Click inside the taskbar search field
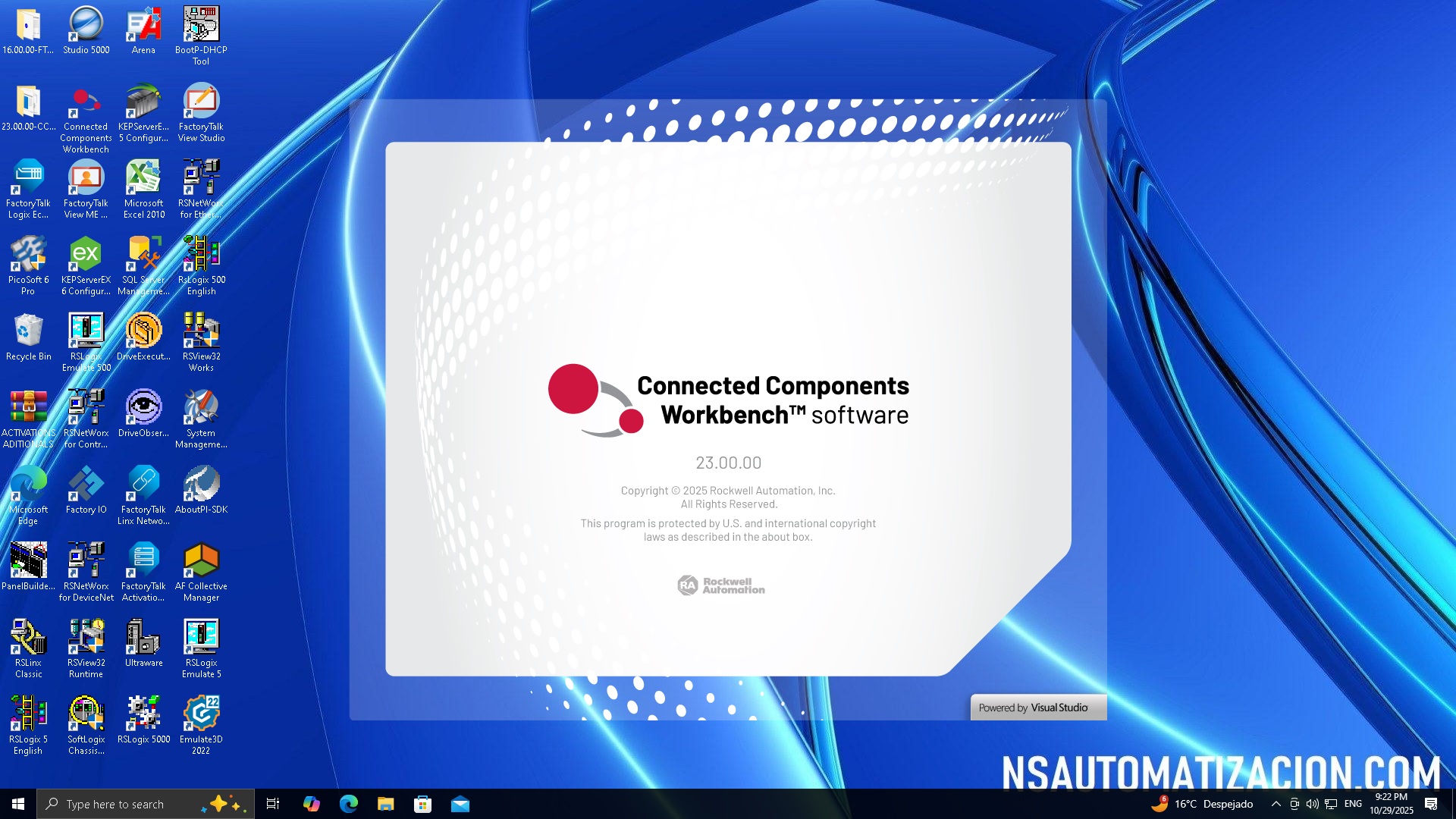1456x819 pixels. (121, 804)
